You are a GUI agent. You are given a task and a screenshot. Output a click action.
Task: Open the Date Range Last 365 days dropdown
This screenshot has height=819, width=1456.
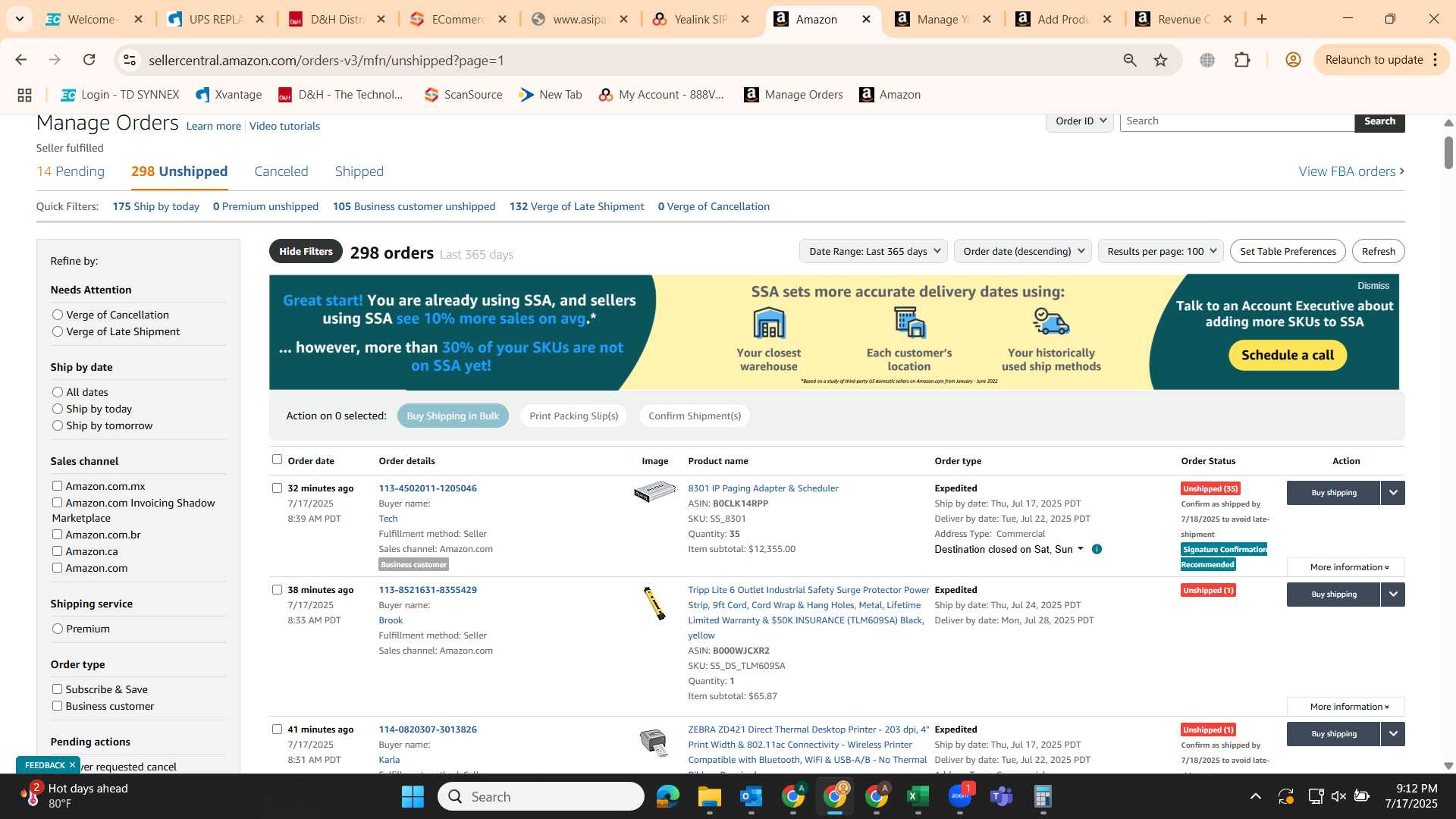(874, 252)
